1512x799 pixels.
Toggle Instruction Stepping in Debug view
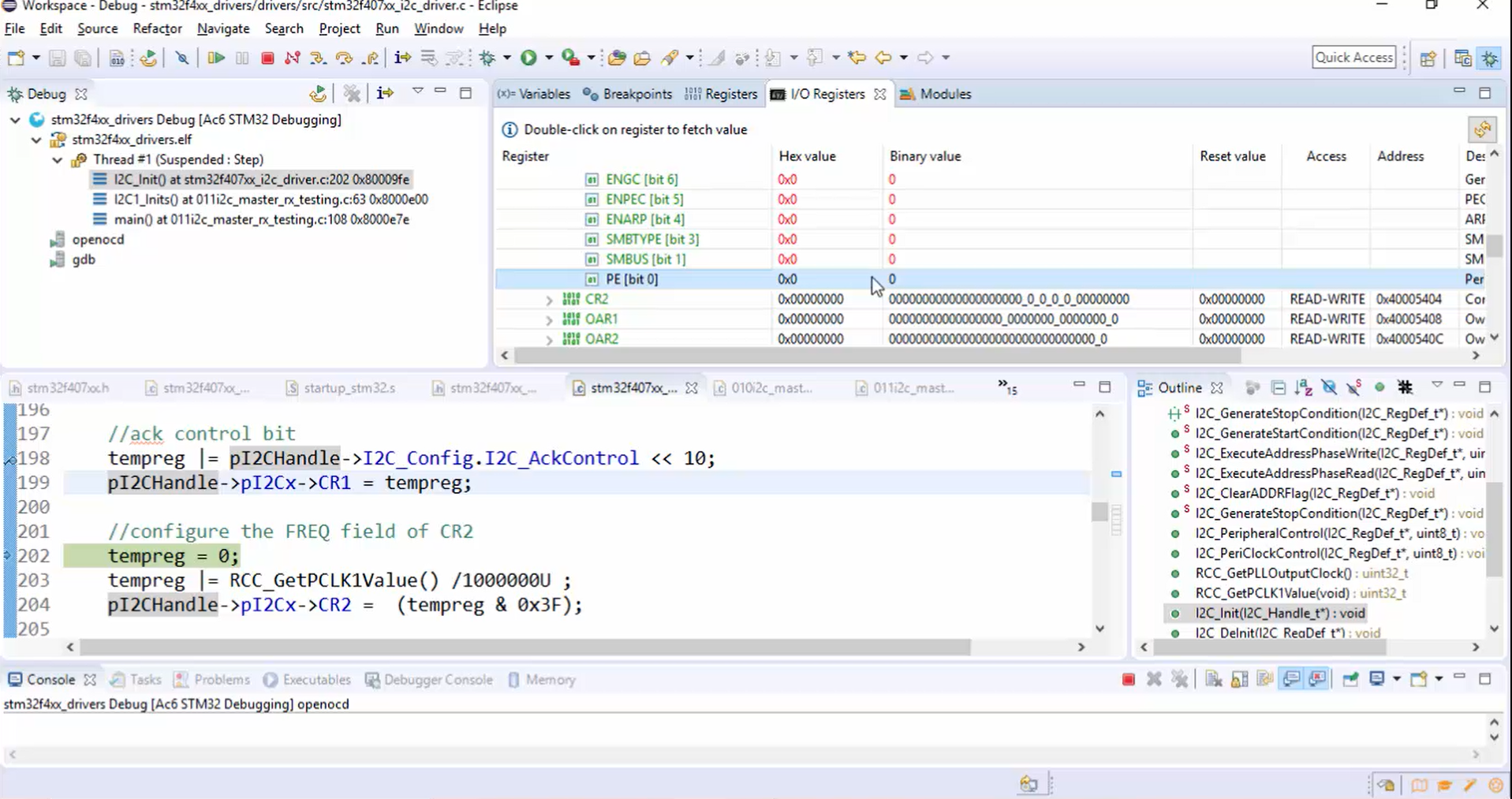(385, 94)
